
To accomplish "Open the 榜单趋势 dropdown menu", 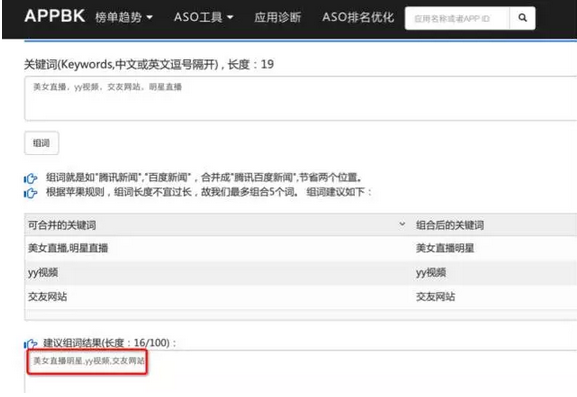I will (x=124, y=17).
